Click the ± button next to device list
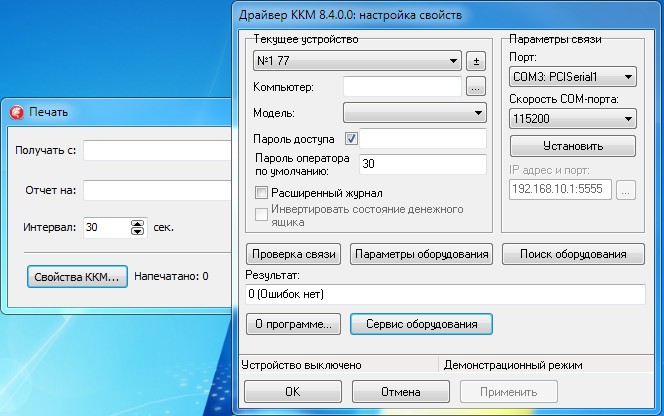664x416 pixels. click(x=476, y=61)
